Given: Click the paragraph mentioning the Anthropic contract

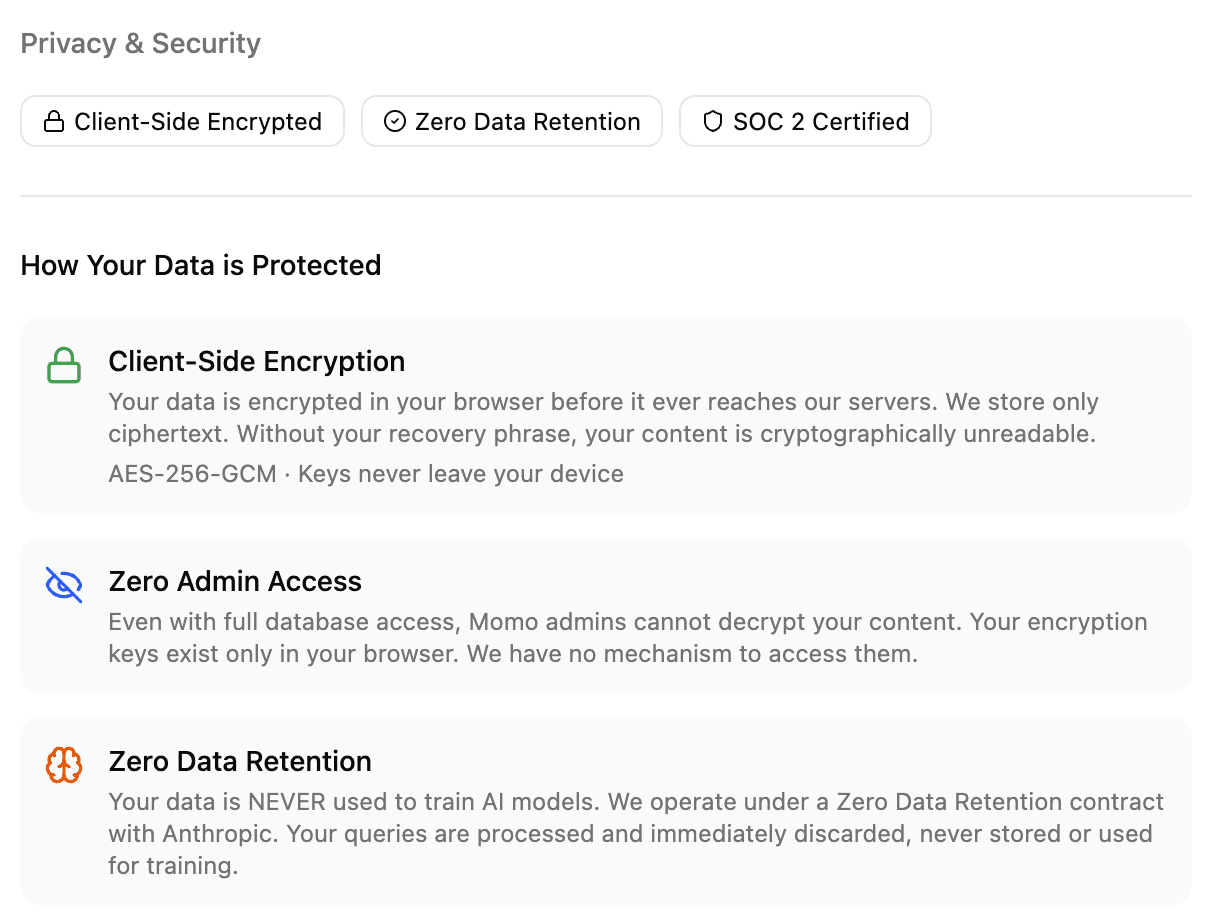Looking at the screenshot, I should click(x=636, y=833).
